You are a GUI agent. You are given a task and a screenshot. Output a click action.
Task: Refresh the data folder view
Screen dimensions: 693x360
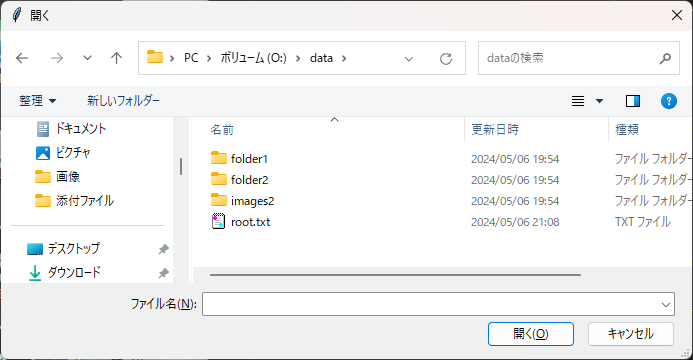[446, 58]
